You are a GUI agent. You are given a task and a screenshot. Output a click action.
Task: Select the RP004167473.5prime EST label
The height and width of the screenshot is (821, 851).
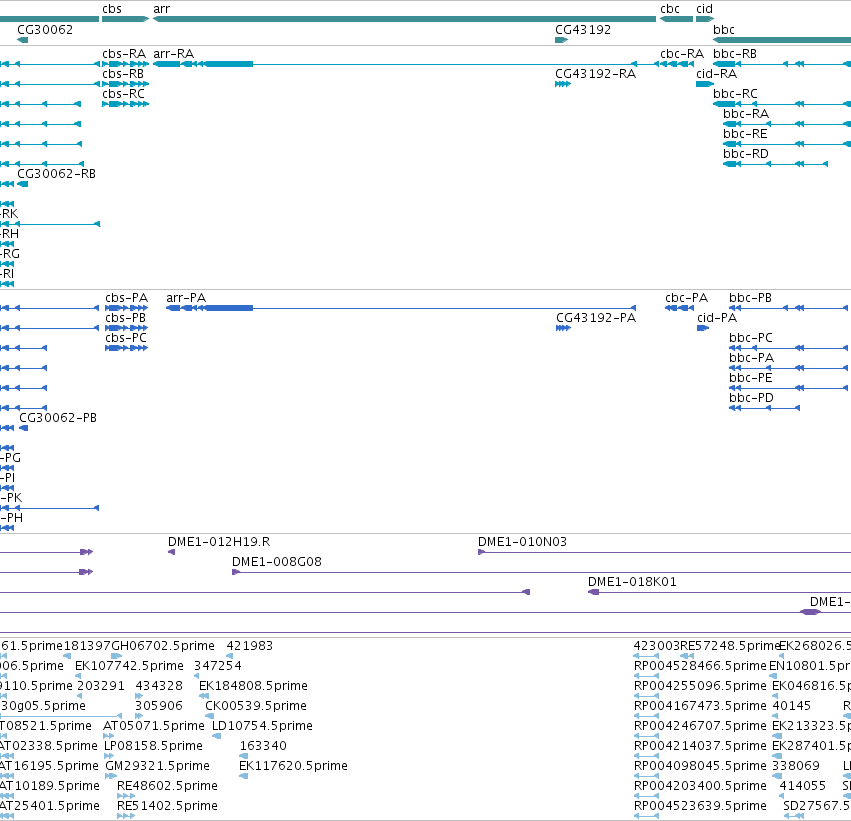(700, 707)
